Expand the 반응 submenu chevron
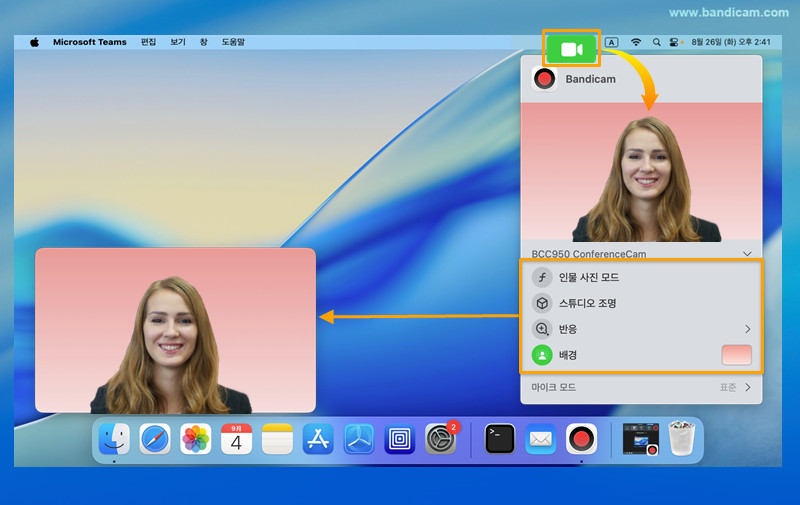 747,329
